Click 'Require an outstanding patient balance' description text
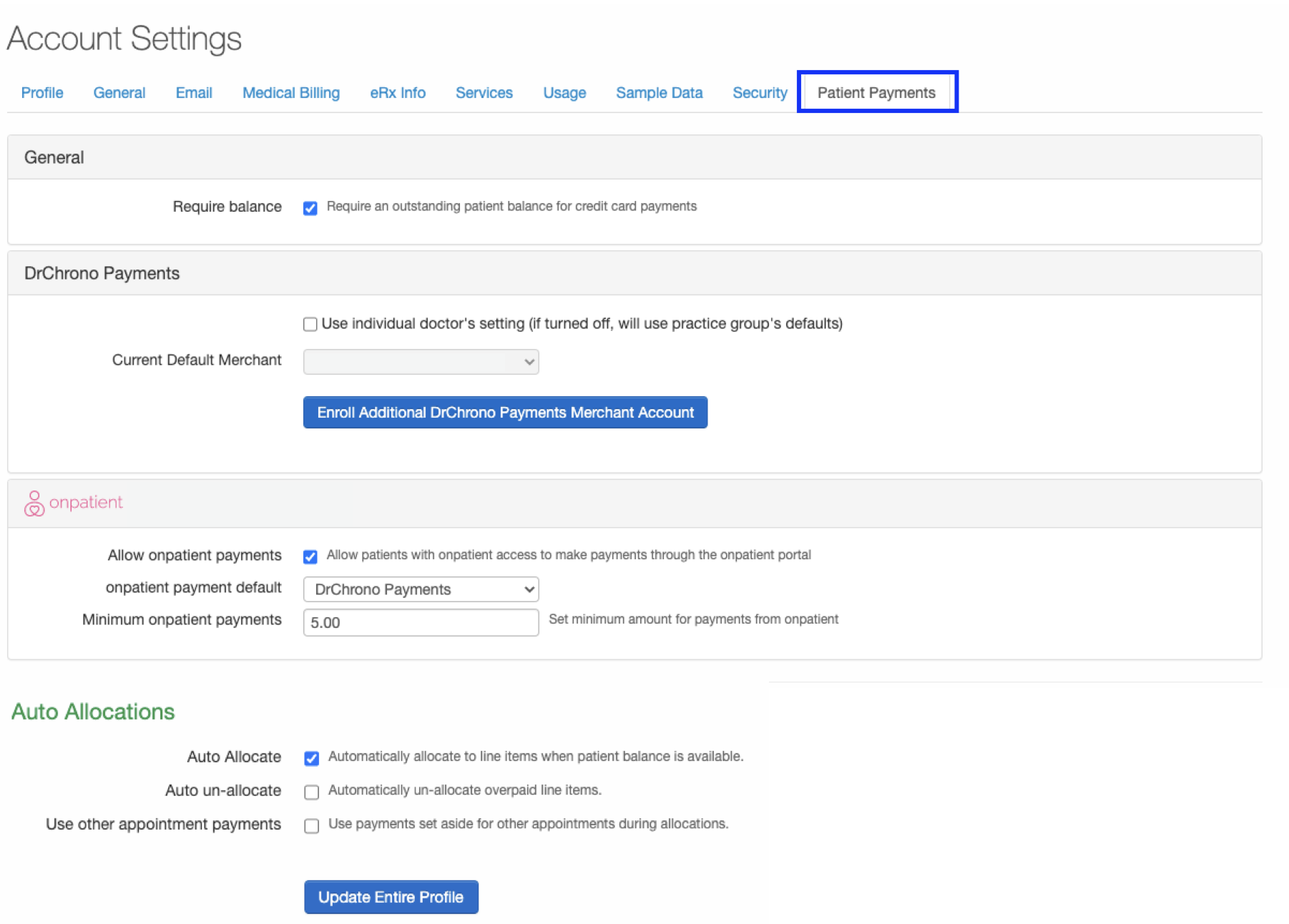The image size is (1289, 924). (x=511, y=207)
